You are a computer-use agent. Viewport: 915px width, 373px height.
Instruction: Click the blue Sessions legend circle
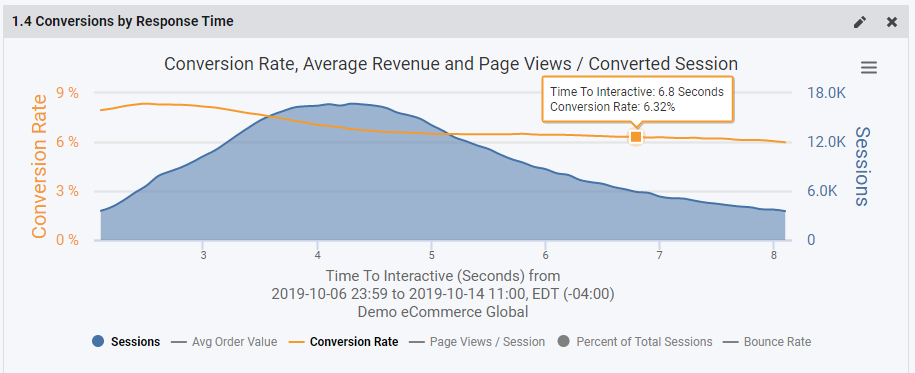(99, 341)
